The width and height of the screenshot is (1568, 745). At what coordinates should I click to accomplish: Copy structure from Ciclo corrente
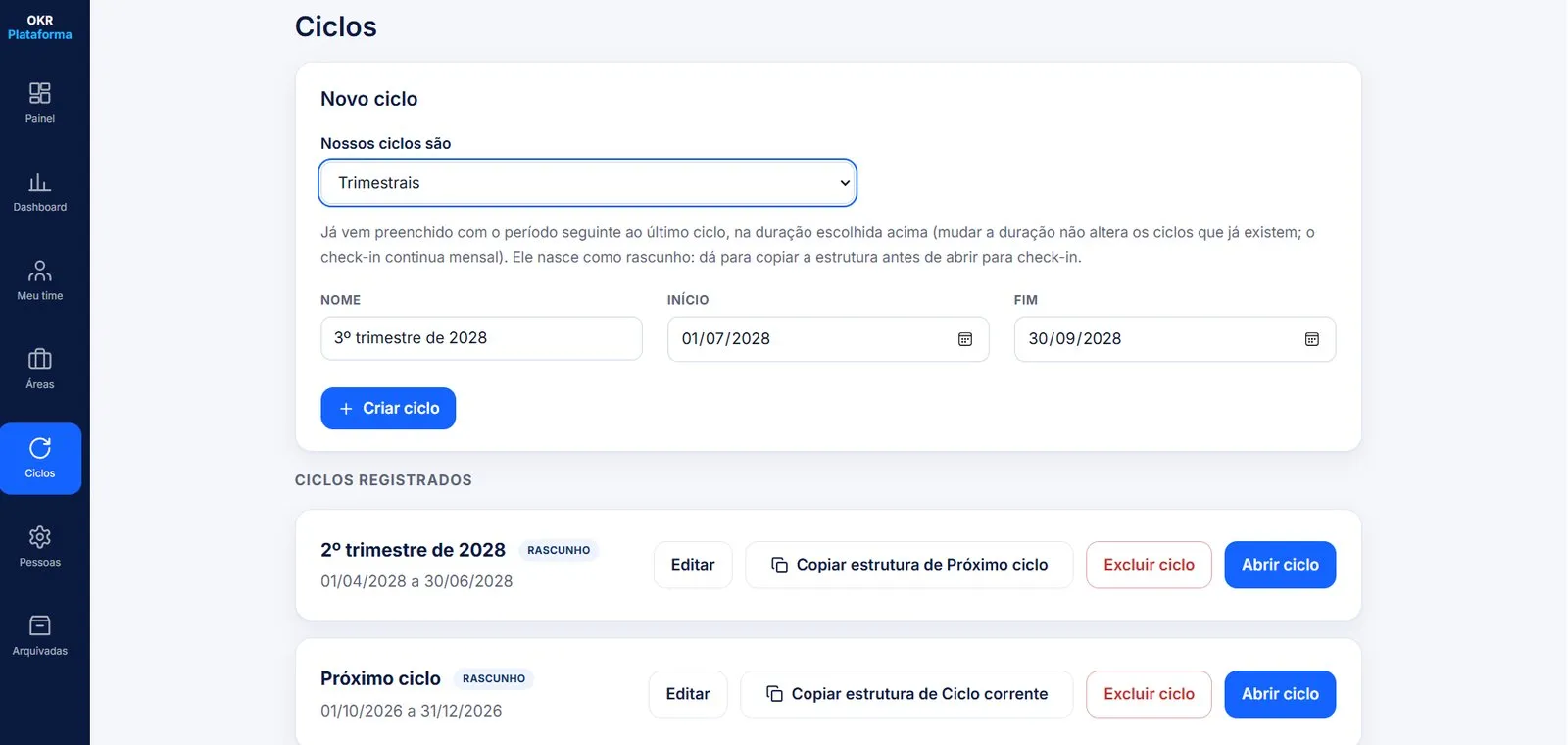(906, 694)
